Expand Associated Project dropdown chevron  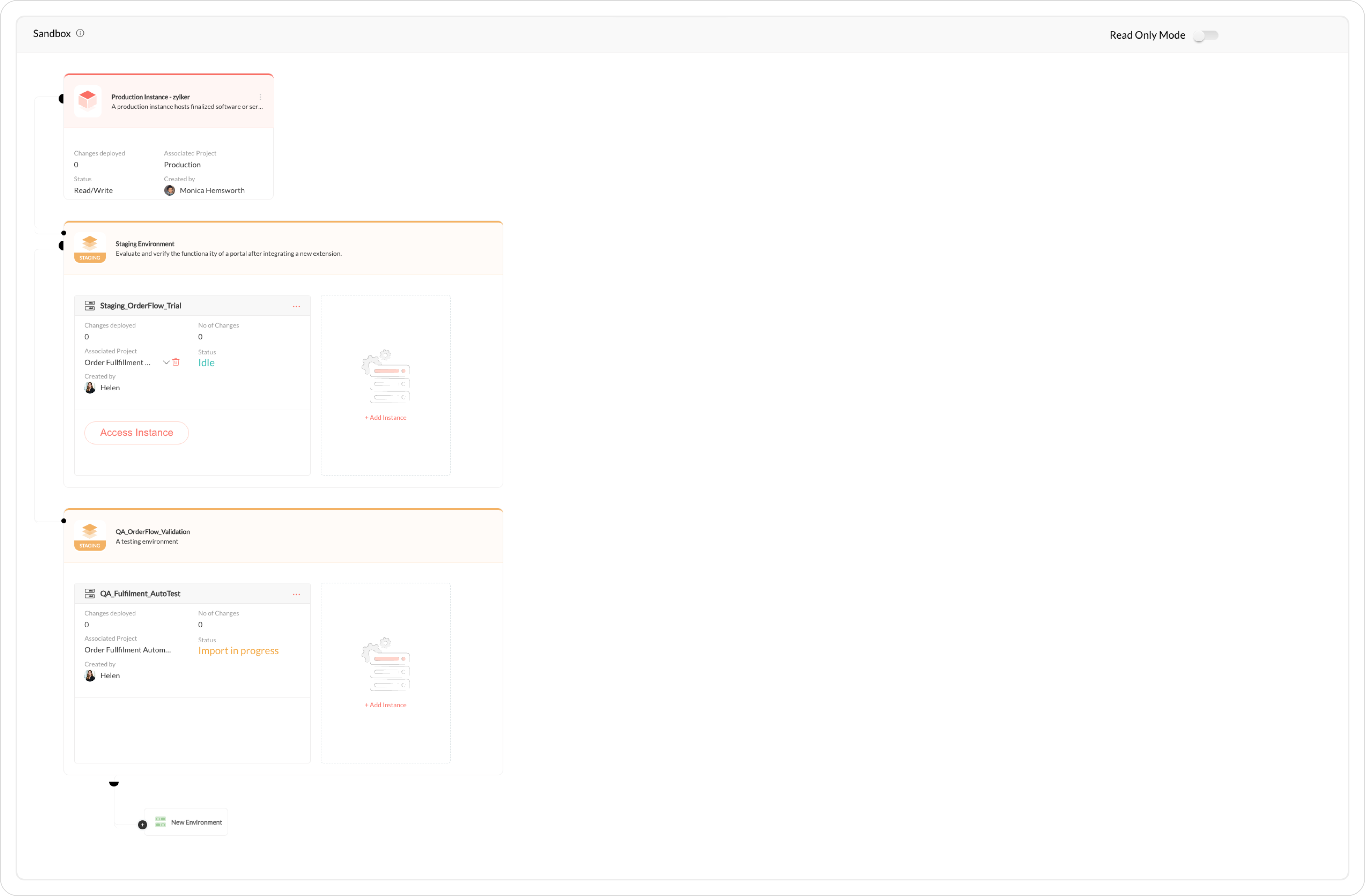(x=166, y=362)
